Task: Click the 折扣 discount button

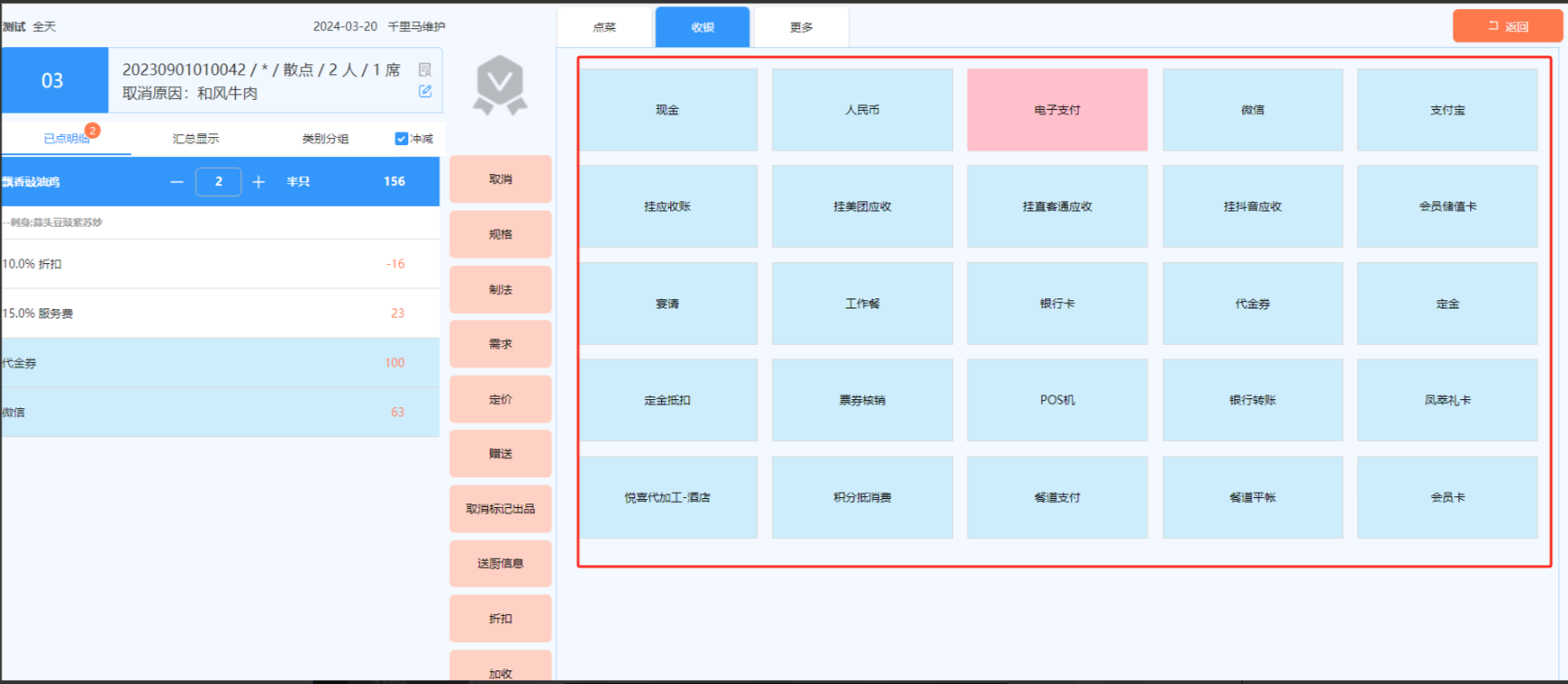Action: click(500, 619)
